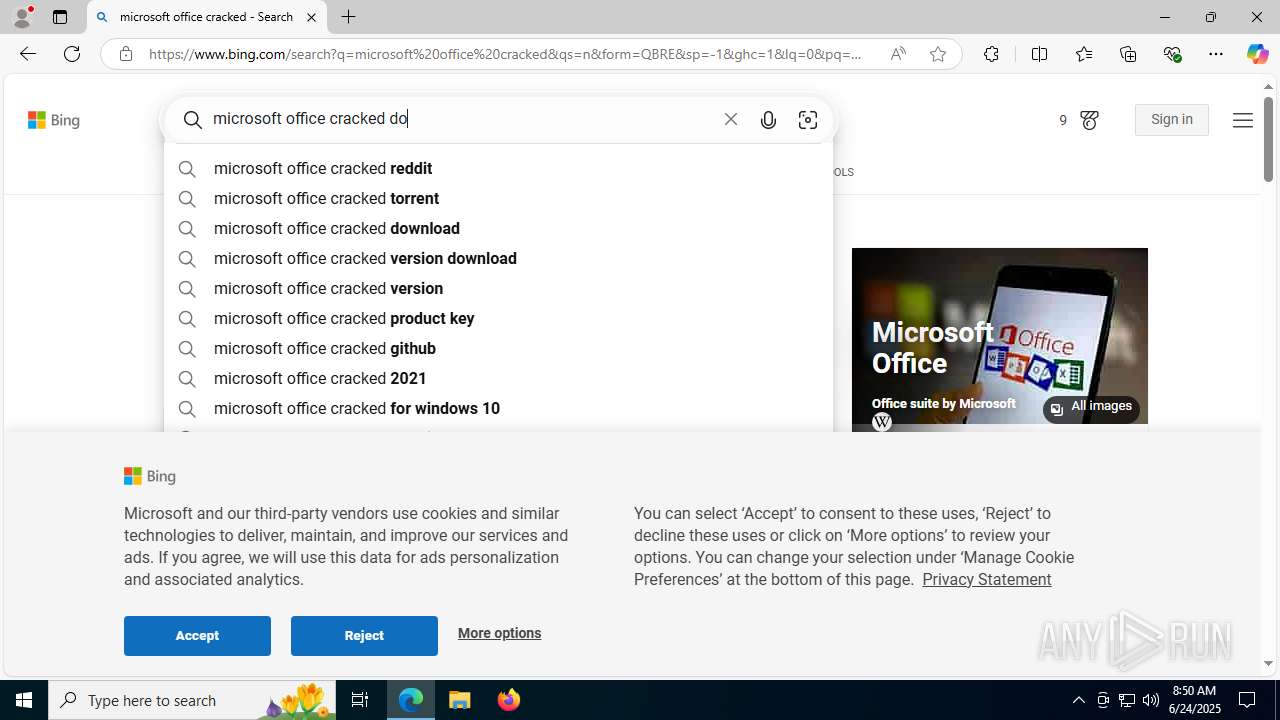Select suggestion 'microsoft office cracked version'

click(x=498, y=289)
